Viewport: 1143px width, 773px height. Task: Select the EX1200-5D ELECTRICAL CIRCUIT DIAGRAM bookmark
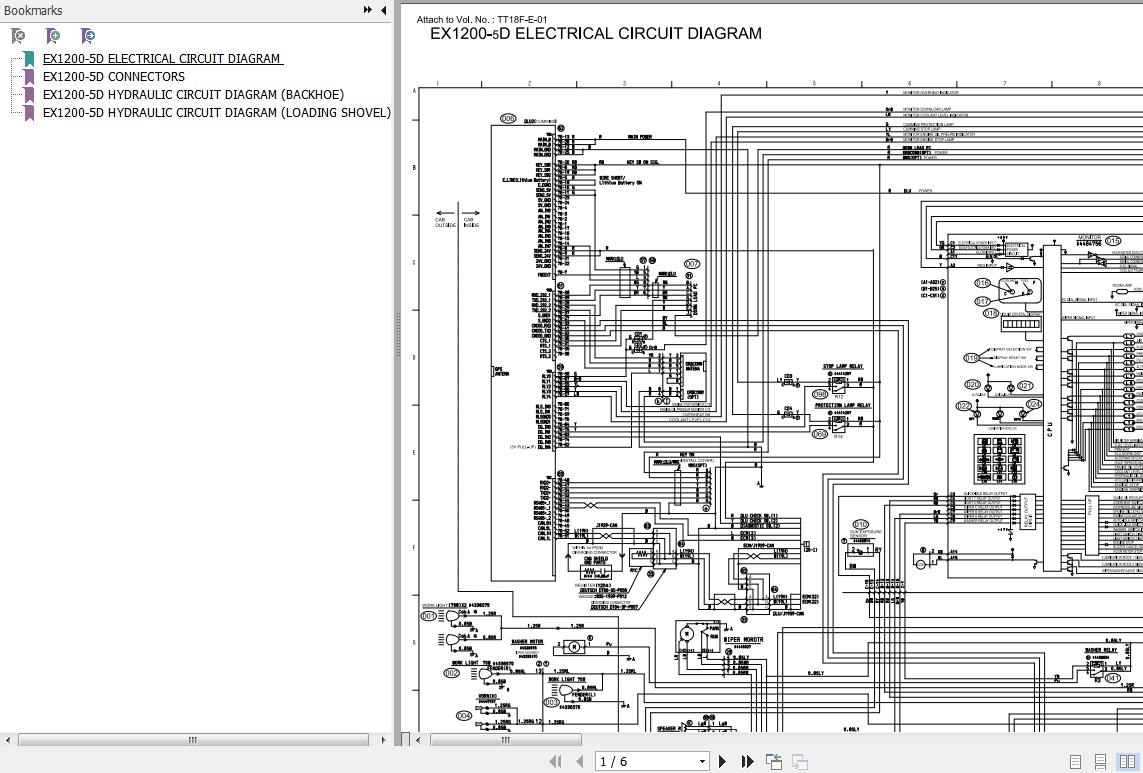click(x=161, y=58)
